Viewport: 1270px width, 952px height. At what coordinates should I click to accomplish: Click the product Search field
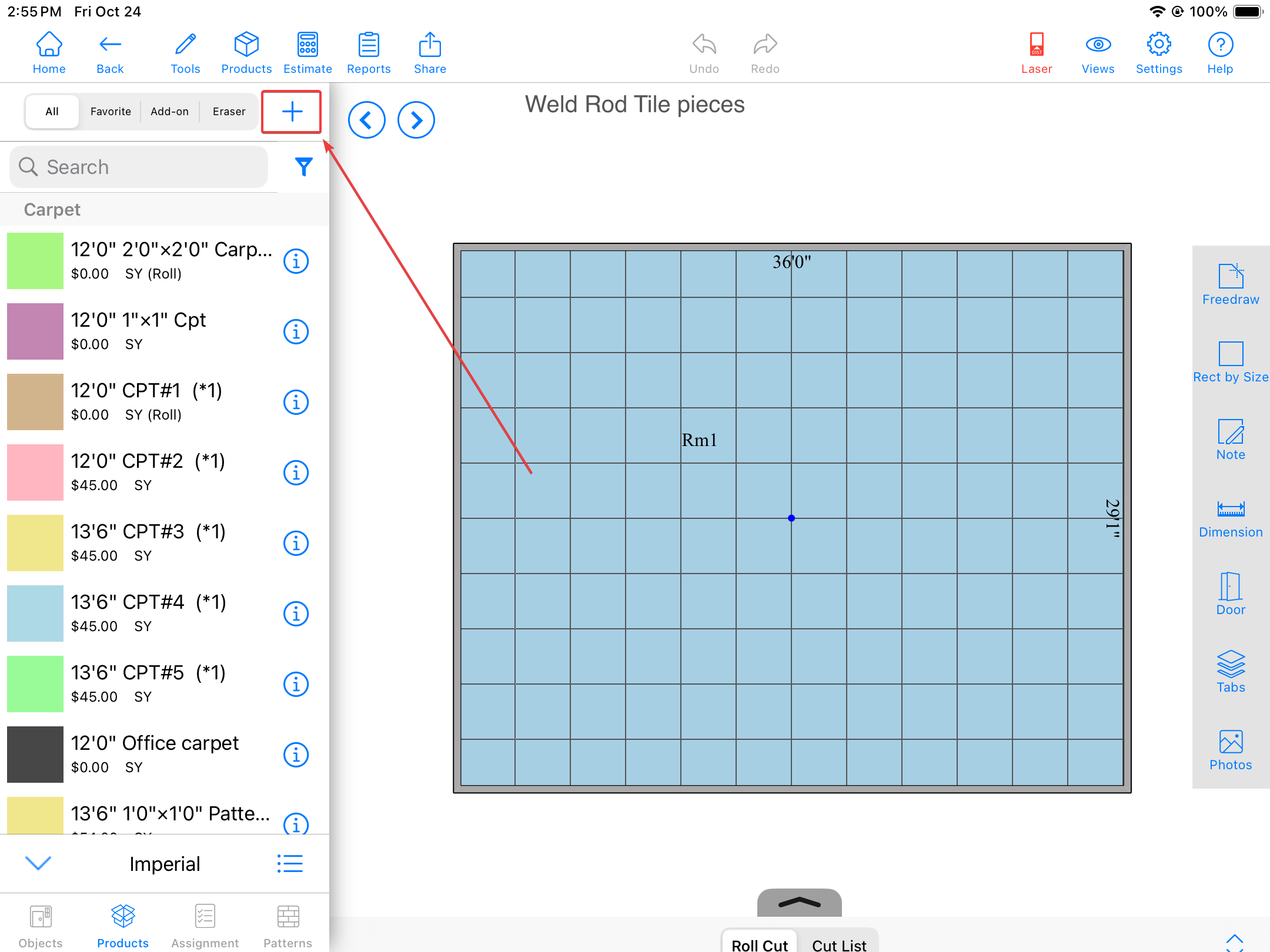[x=139, y=167]
